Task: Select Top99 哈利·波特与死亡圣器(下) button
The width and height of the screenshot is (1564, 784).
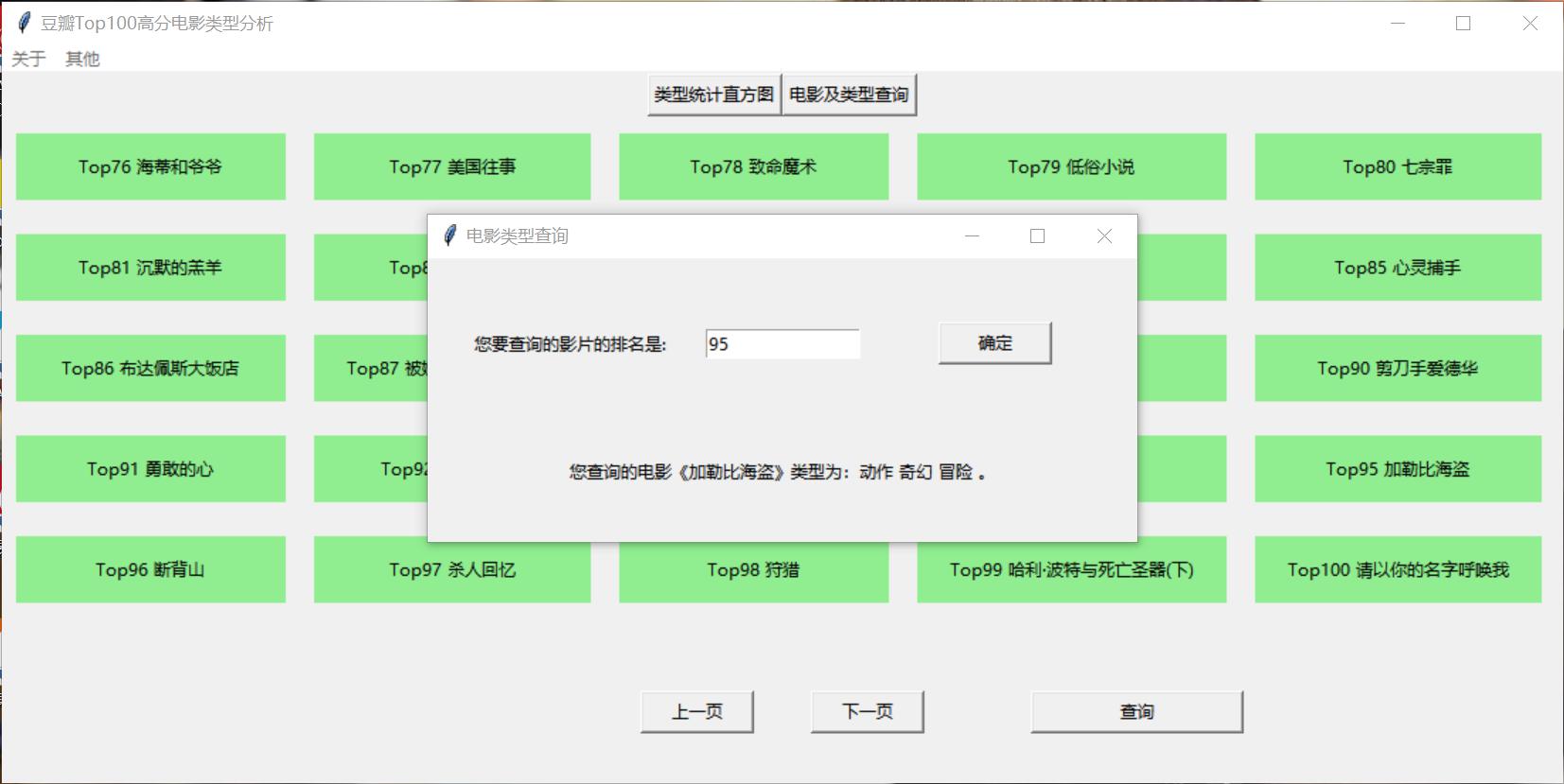Action: pyautogui.click(x=1071, y=571)
